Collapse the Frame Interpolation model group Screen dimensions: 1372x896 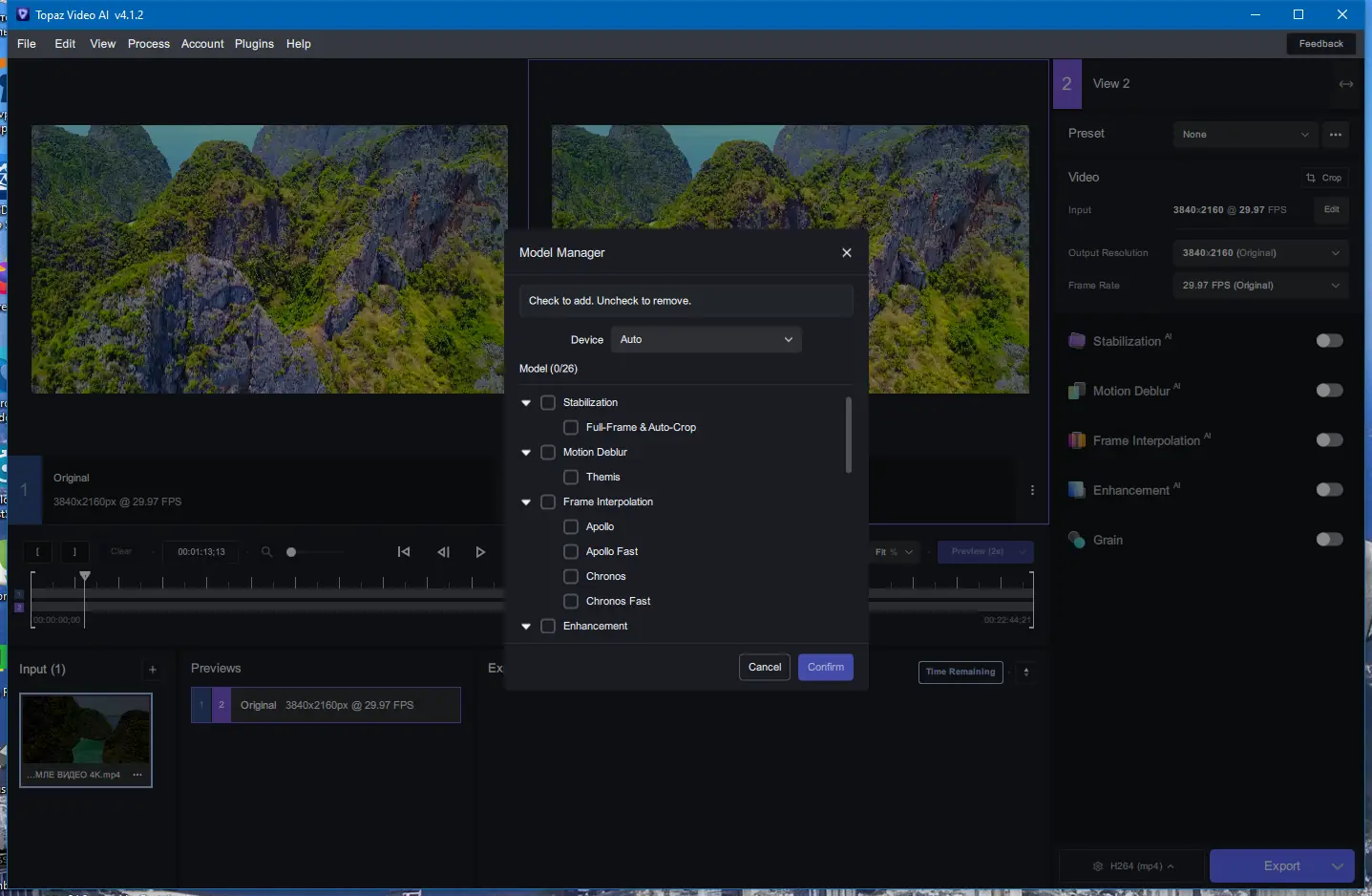(526, 502)
